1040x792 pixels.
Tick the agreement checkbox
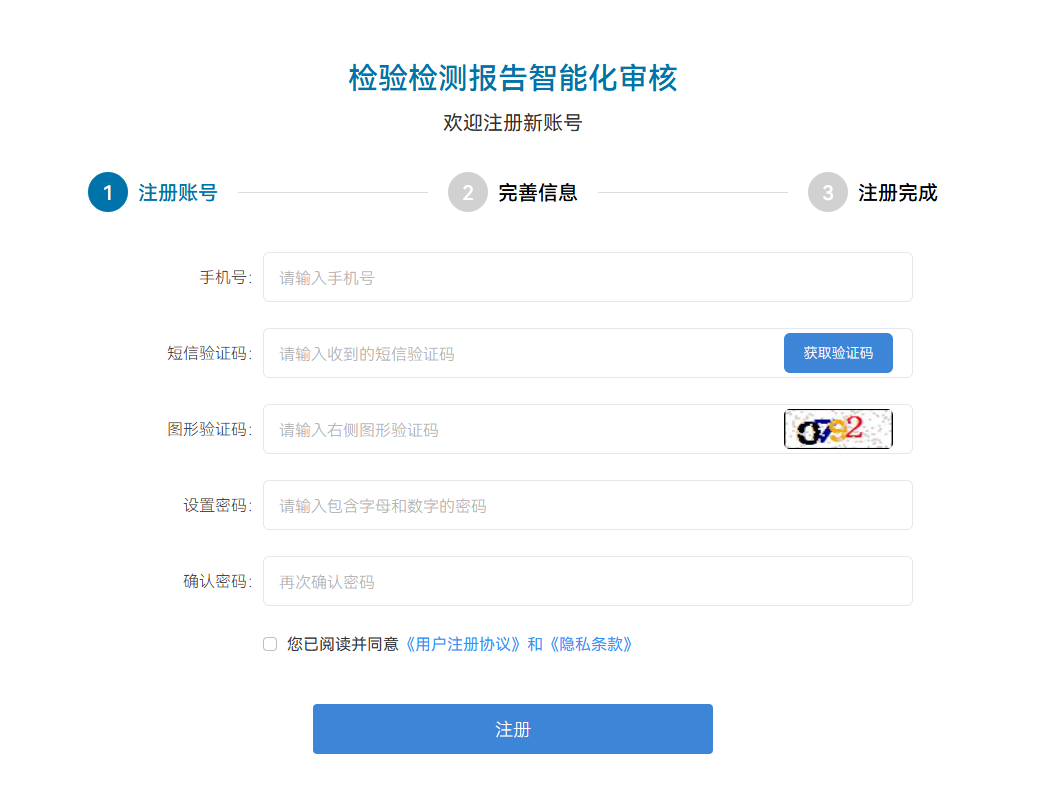(x=270, y=644)
